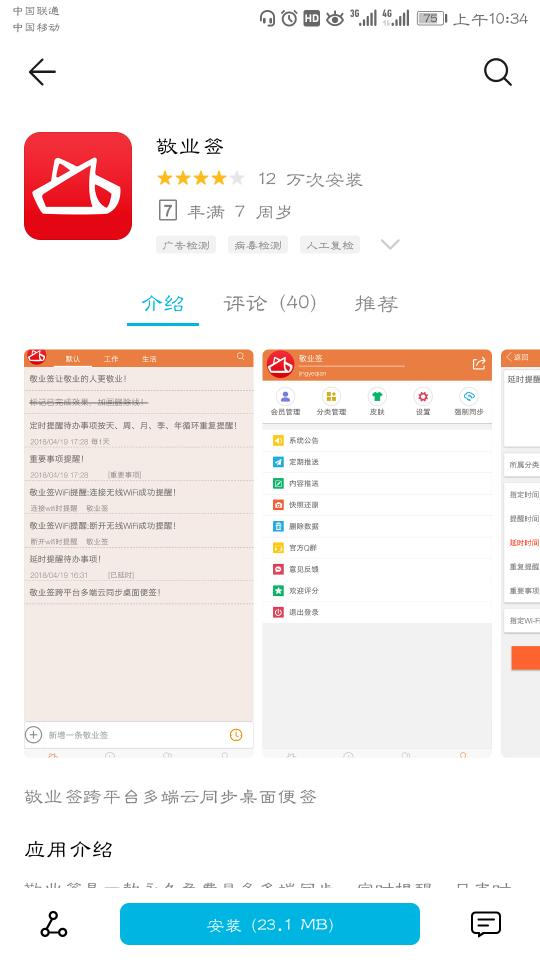Tap the 广告检测 tag
The width and height of the screenshot is (540, 960).
(186, 245)
